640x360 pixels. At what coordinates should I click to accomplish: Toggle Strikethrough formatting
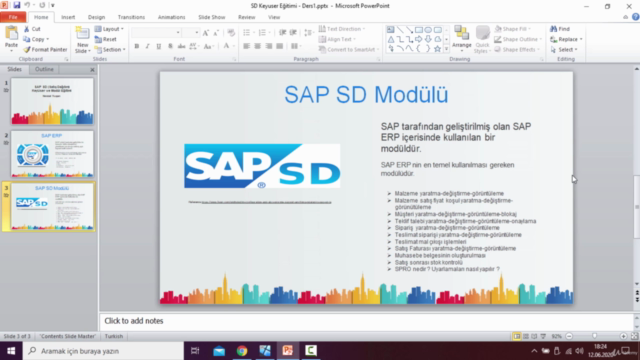181,46
